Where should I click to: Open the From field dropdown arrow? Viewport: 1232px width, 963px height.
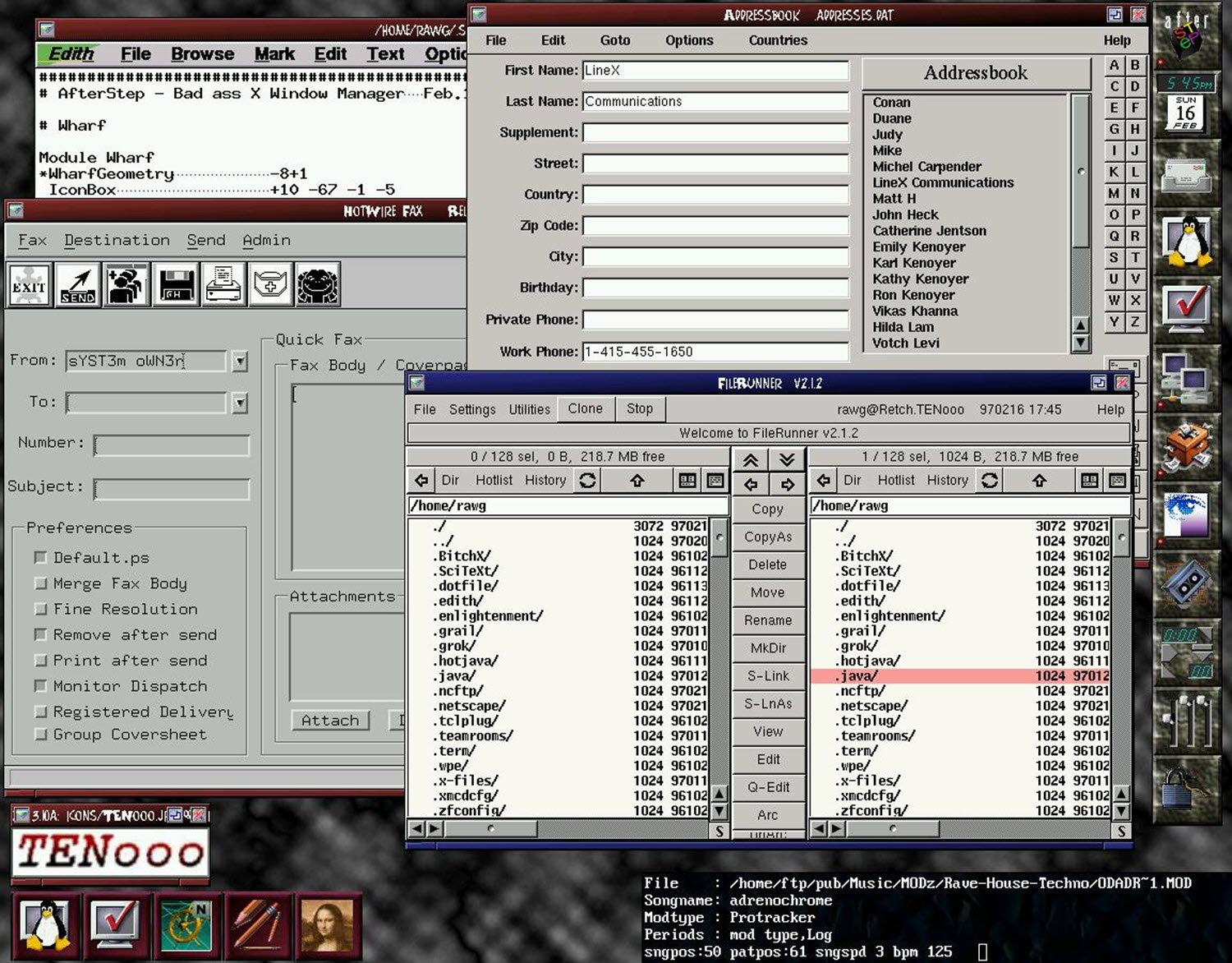[x=239, y=361]
